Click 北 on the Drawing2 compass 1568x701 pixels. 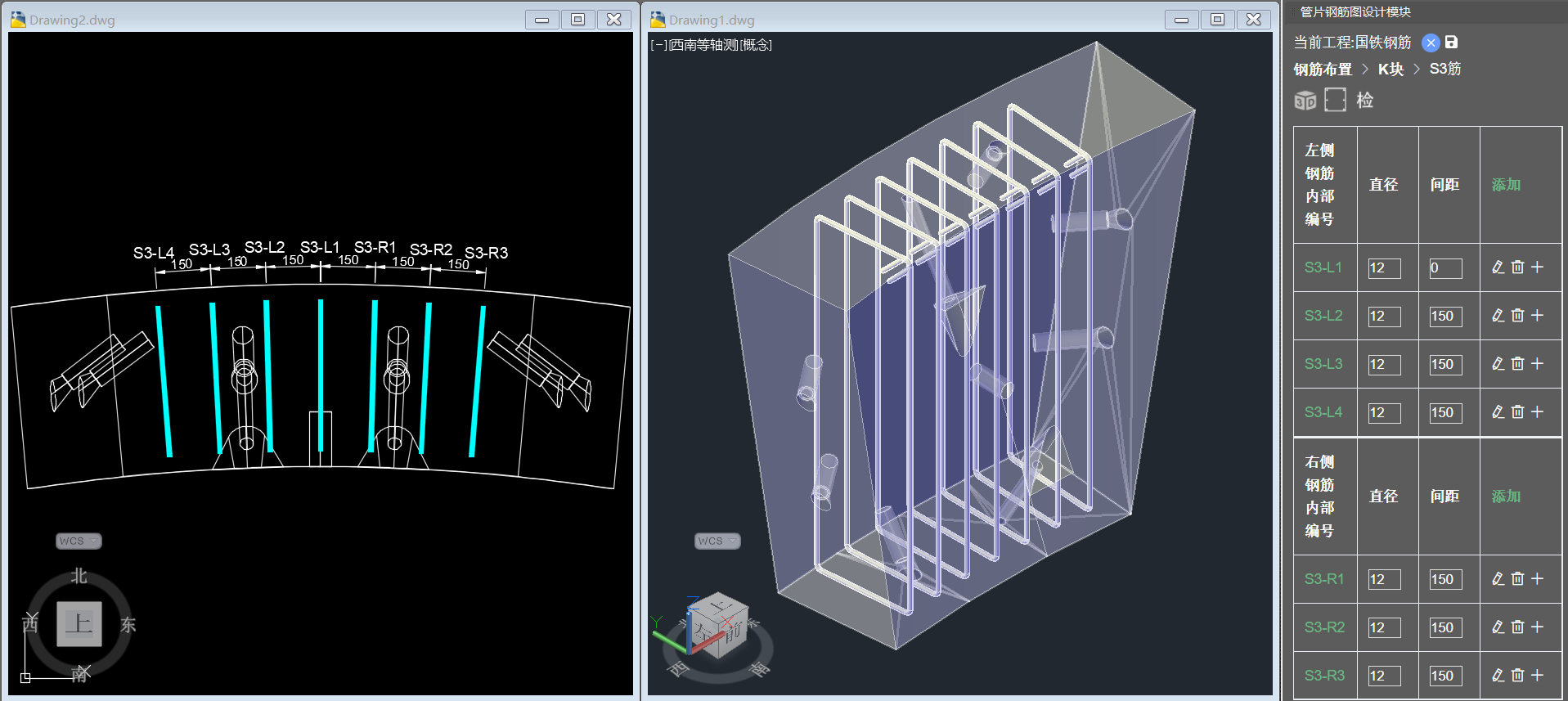click(x=79, y=576)
